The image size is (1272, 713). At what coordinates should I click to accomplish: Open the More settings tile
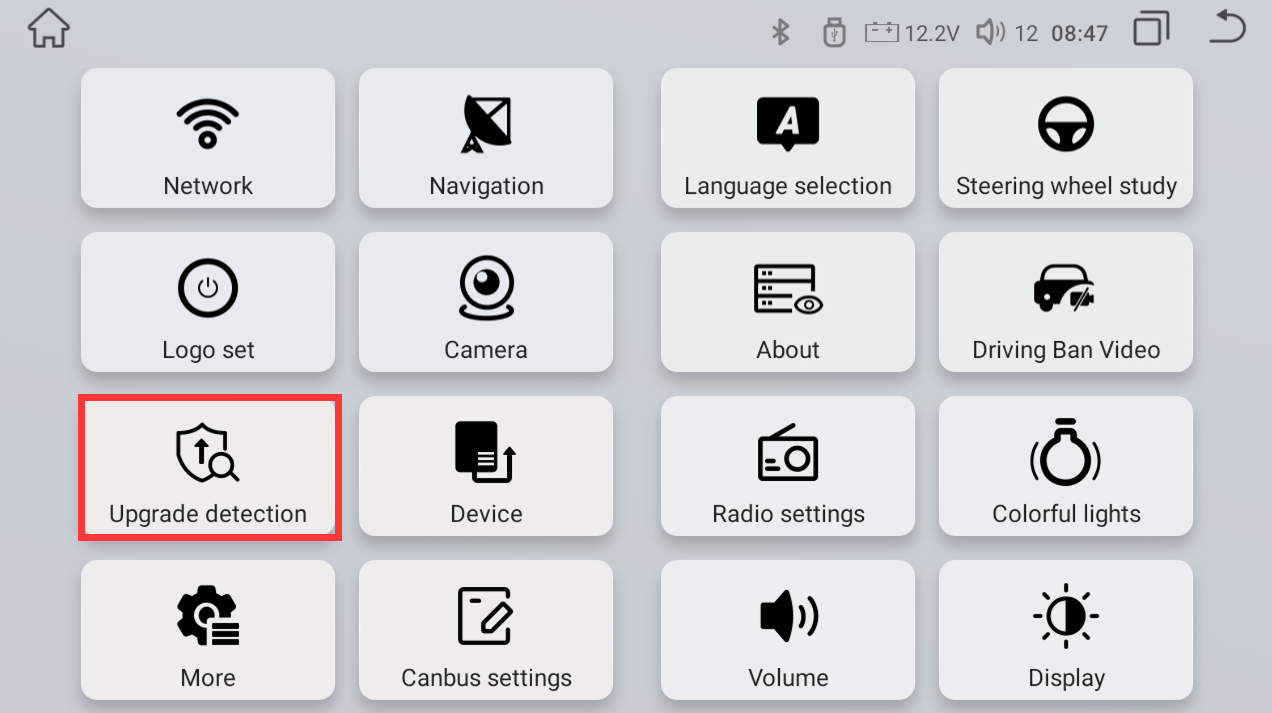(x=208, y=630)
